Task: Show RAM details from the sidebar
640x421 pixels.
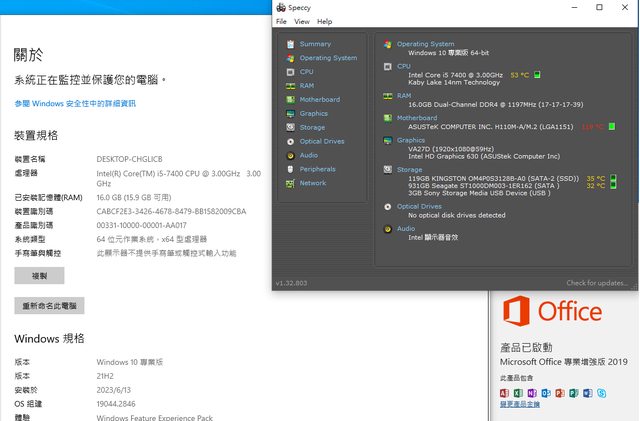Action: (x=306, y=86)
